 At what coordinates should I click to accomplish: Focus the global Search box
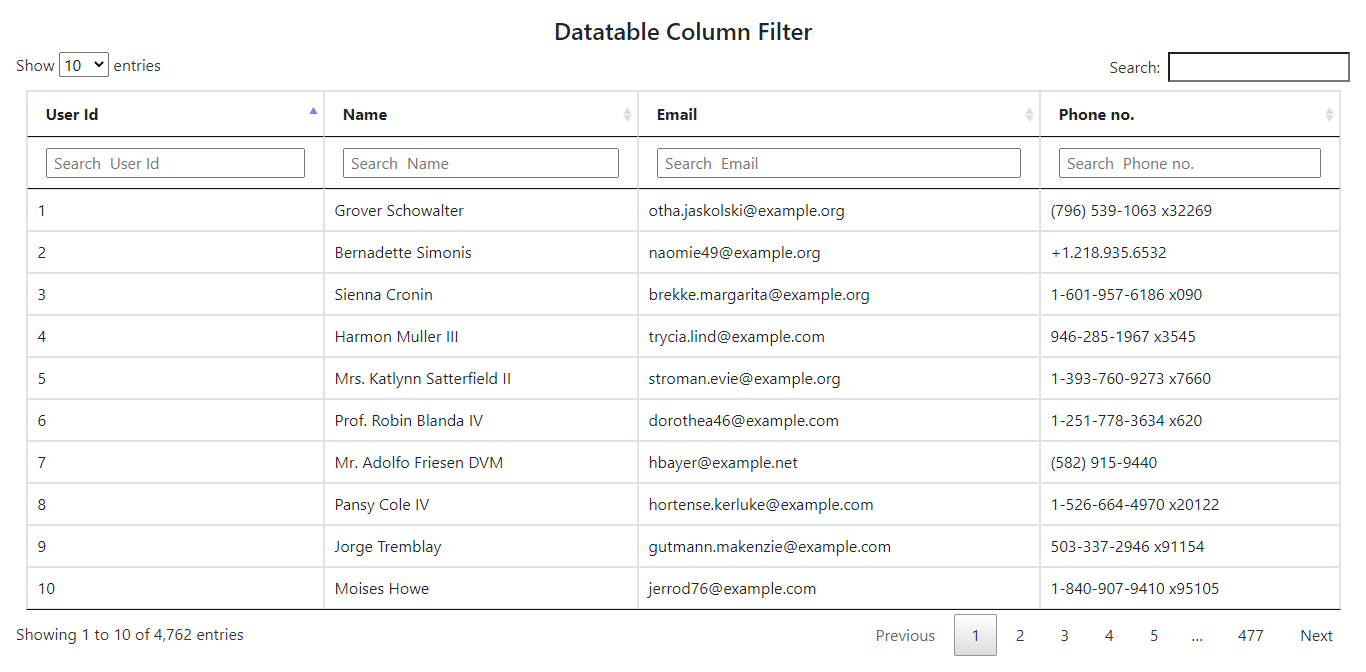pos(1259,67)
